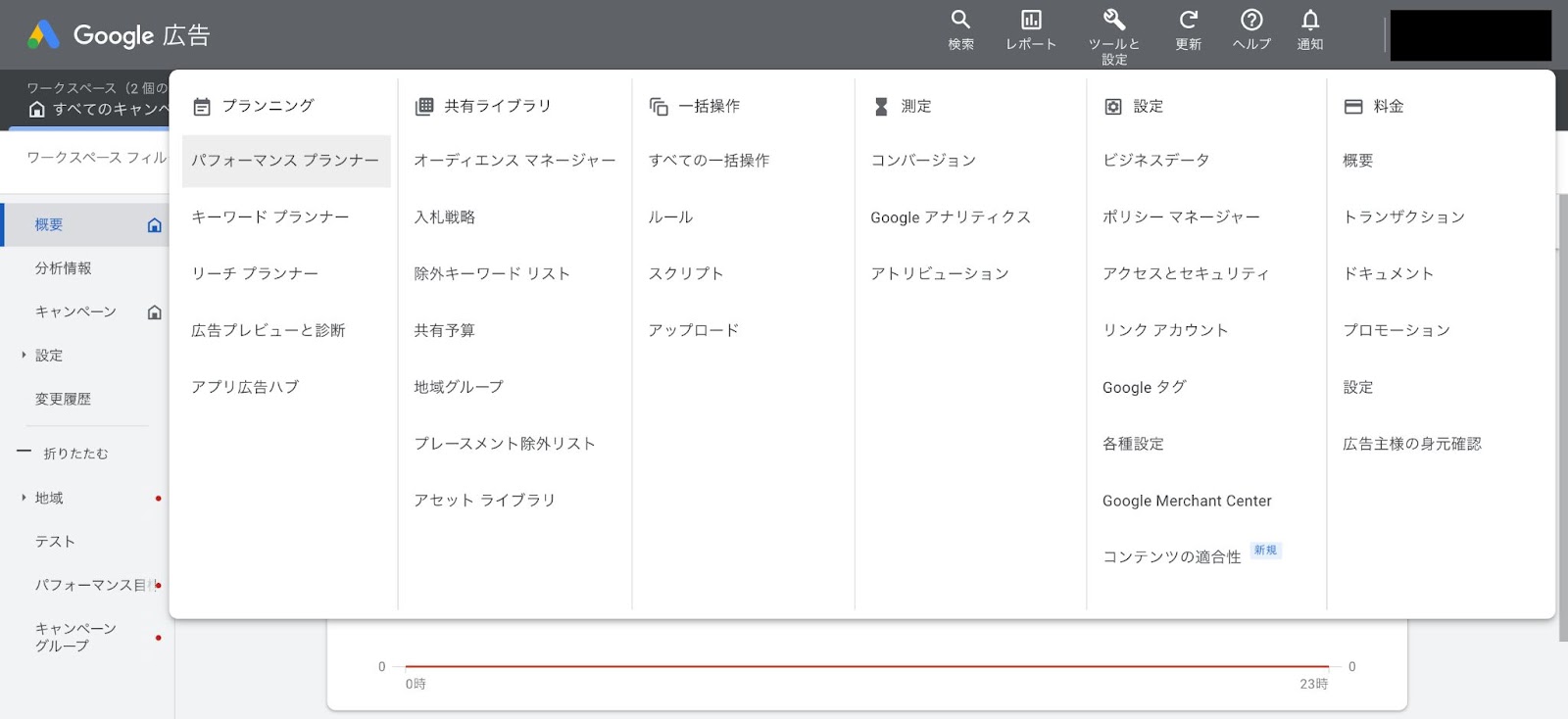Open ポリシー マネージャー
Viewport: 1568px width, 719px height.
point(1181,217)
